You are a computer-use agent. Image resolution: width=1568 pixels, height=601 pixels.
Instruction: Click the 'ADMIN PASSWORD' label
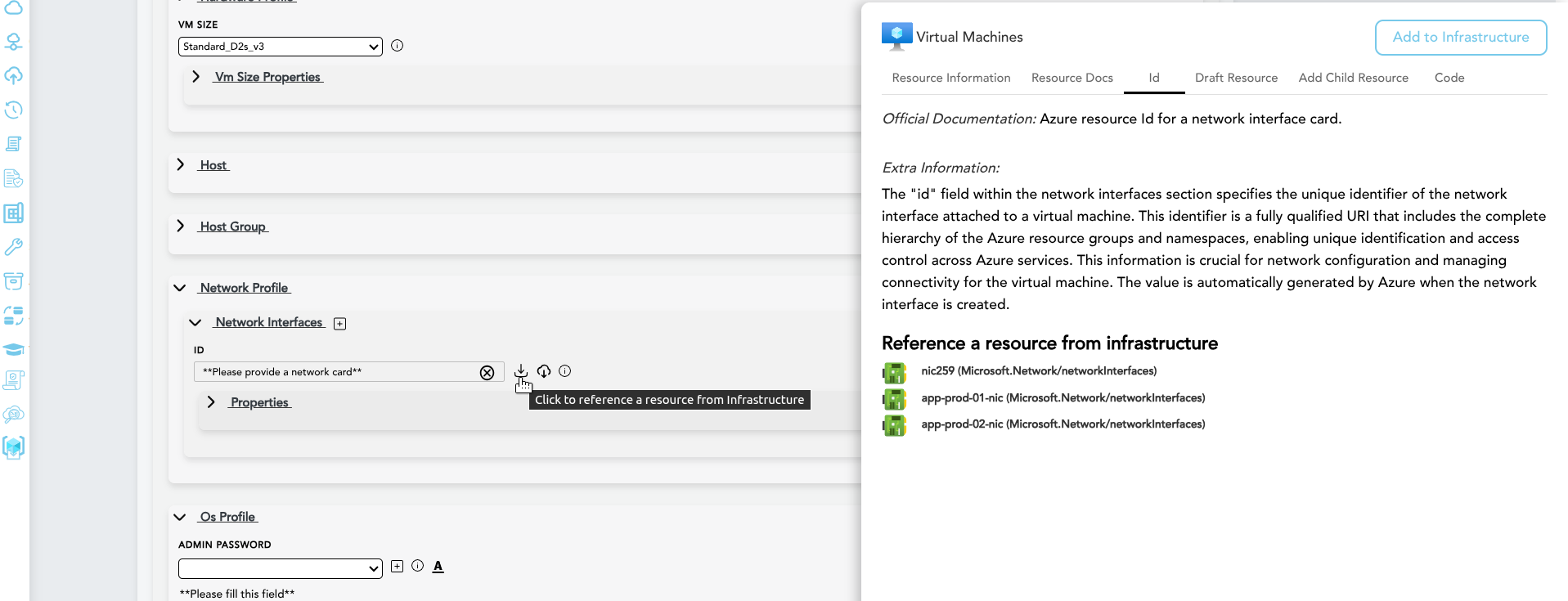[x=225, y=545]
